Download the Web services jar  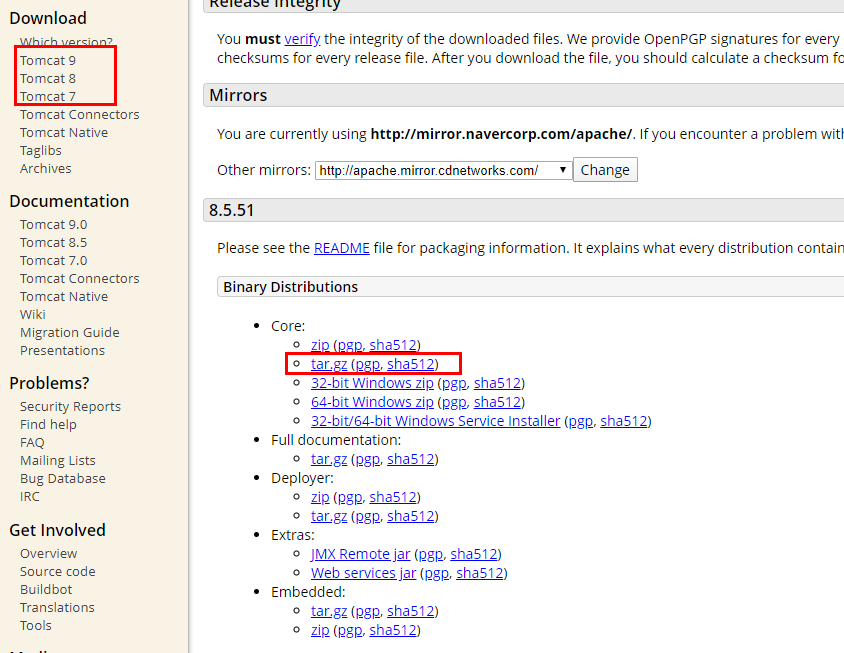[363, 573]
